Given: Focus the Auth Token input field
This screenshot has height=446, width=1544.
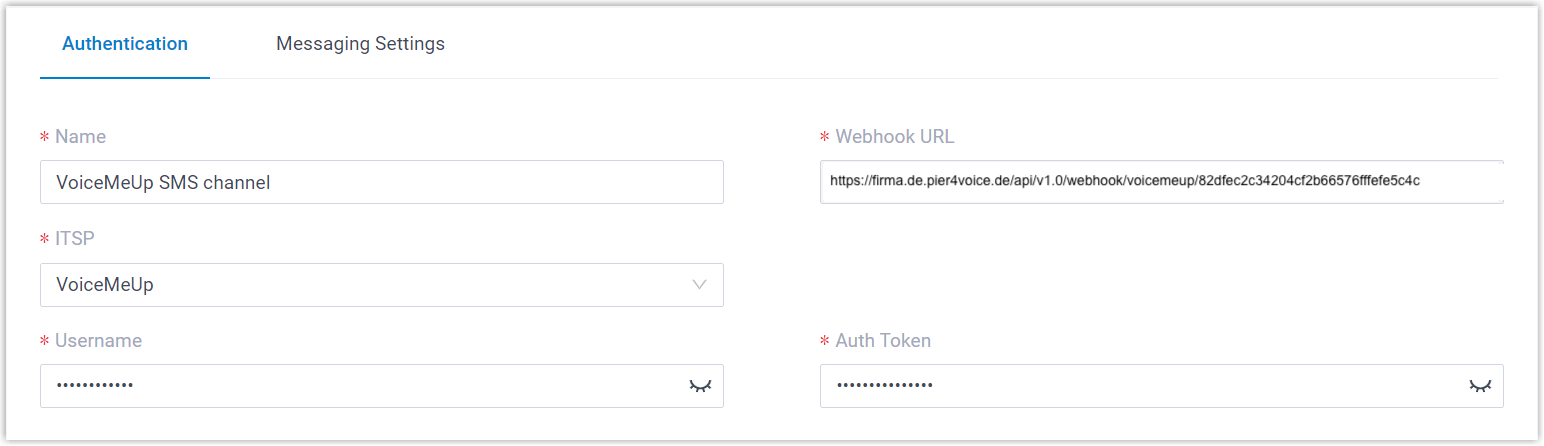Looking at the screenshot, I should pyautogui.click(x=1140, y=386).
